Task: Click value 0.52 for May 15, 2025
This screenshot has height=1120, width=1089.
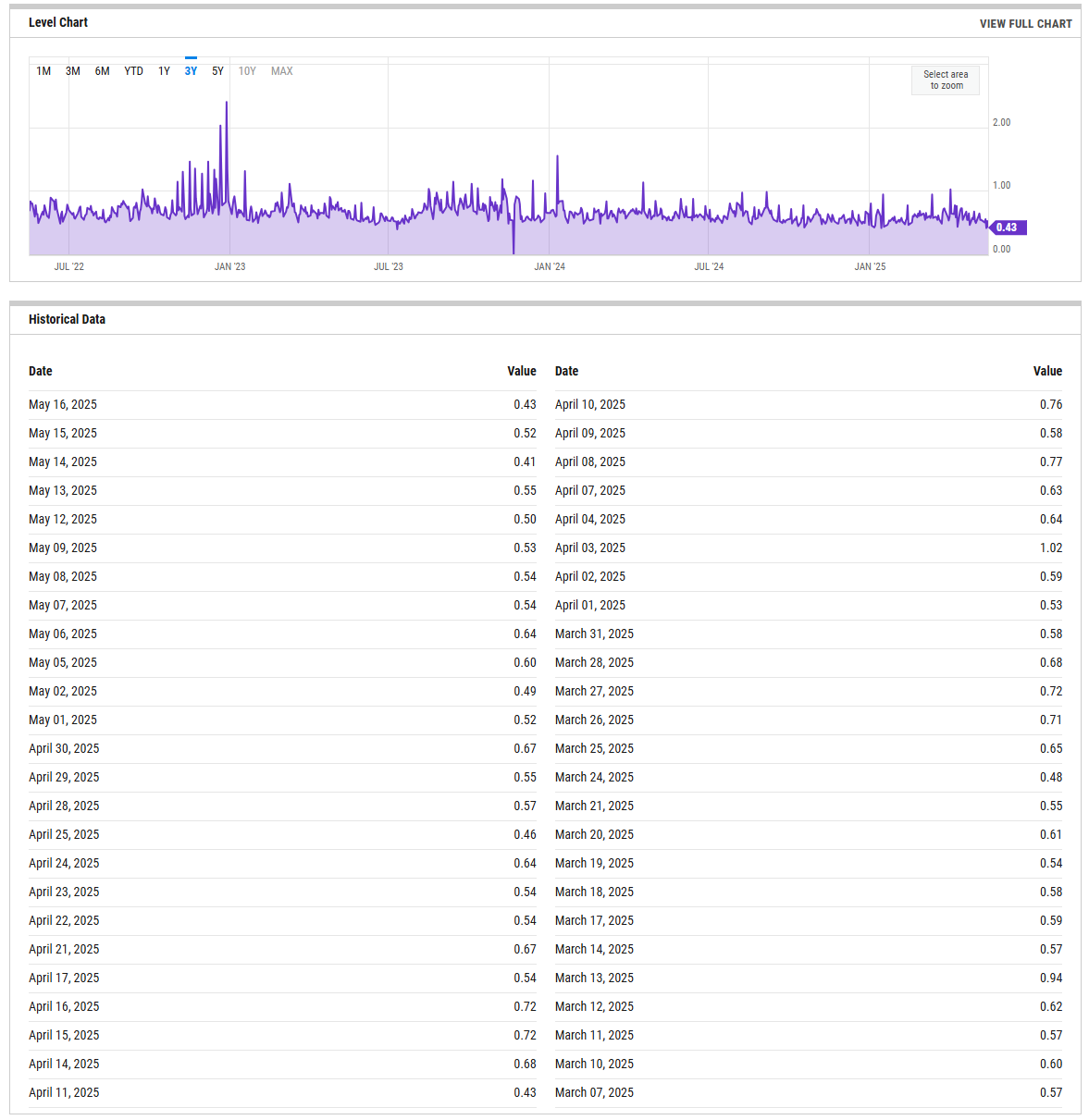Action: [x=525, y=433]
